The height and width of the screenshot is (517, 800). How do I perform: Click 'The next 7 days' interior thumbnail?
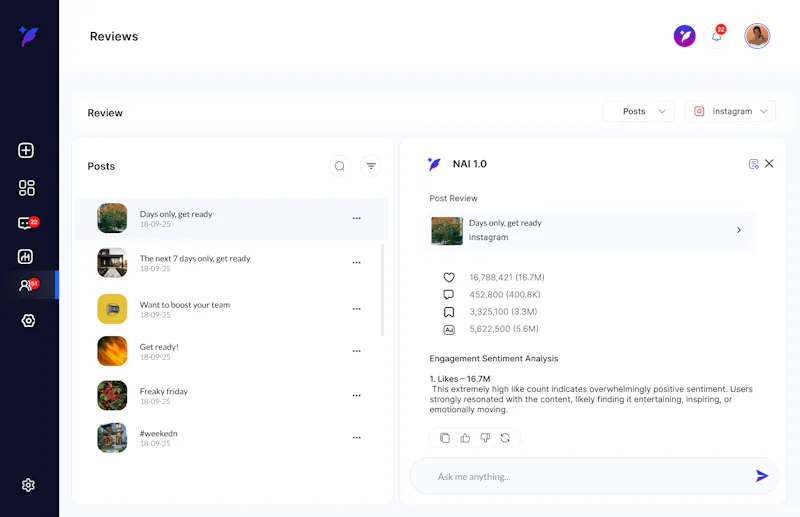[x=112, y=263]
